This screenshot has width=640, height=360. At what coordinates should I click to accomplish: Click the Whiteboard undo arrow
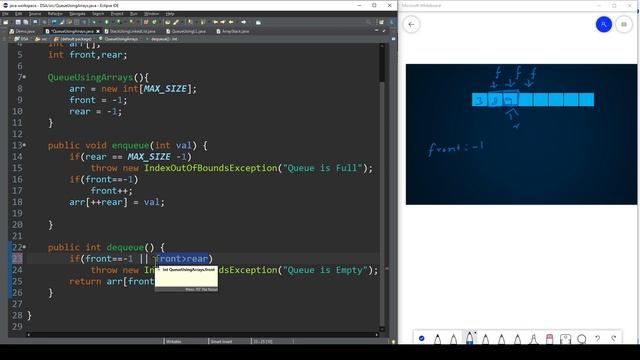point(598,338)
